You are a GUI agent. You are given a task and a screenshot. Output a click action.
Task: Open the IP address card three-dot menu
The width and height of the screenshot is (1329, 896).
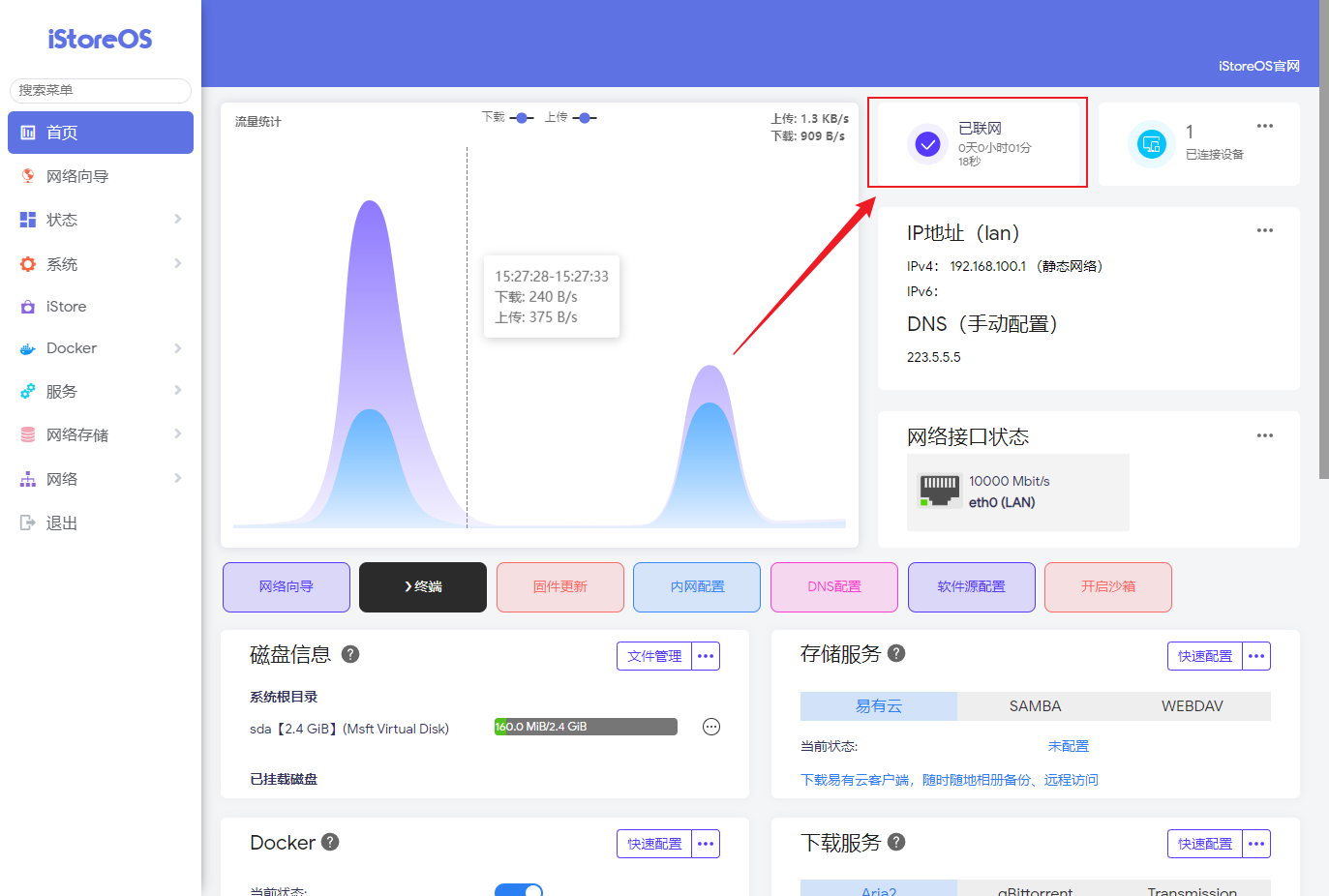coord(1265,230)
